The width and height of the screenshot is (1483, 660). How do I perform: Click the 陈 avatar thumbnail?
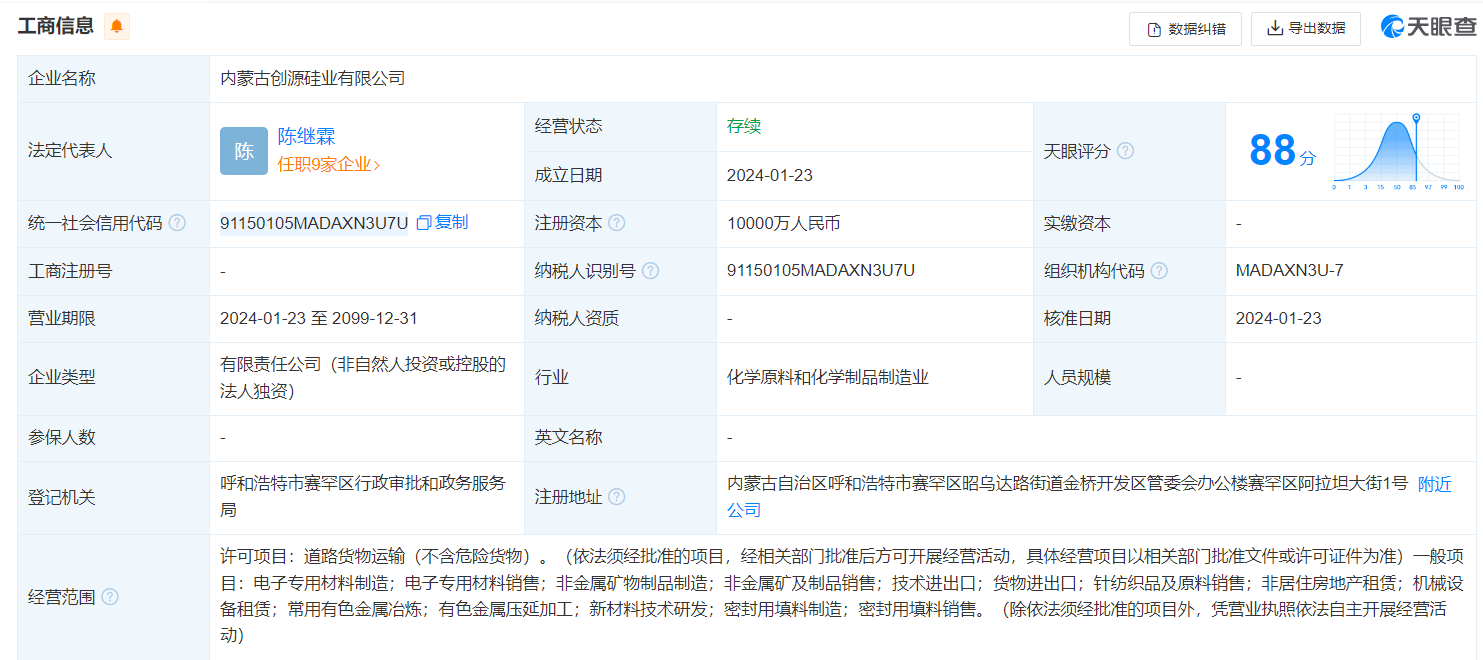tap(244, 151)
